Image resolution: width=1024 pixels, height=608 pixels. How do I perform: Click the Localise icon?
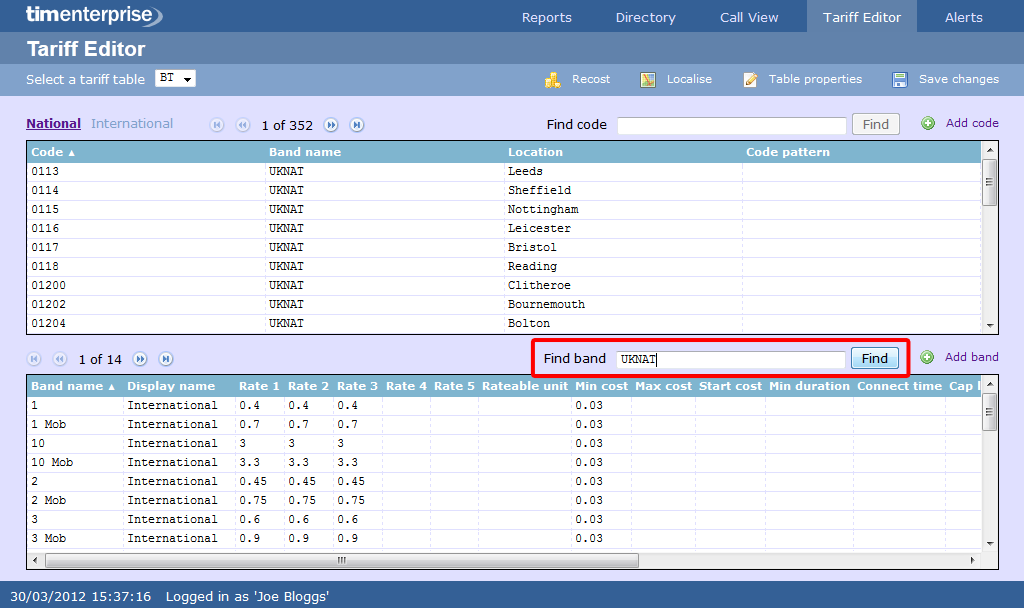(648, 80)
